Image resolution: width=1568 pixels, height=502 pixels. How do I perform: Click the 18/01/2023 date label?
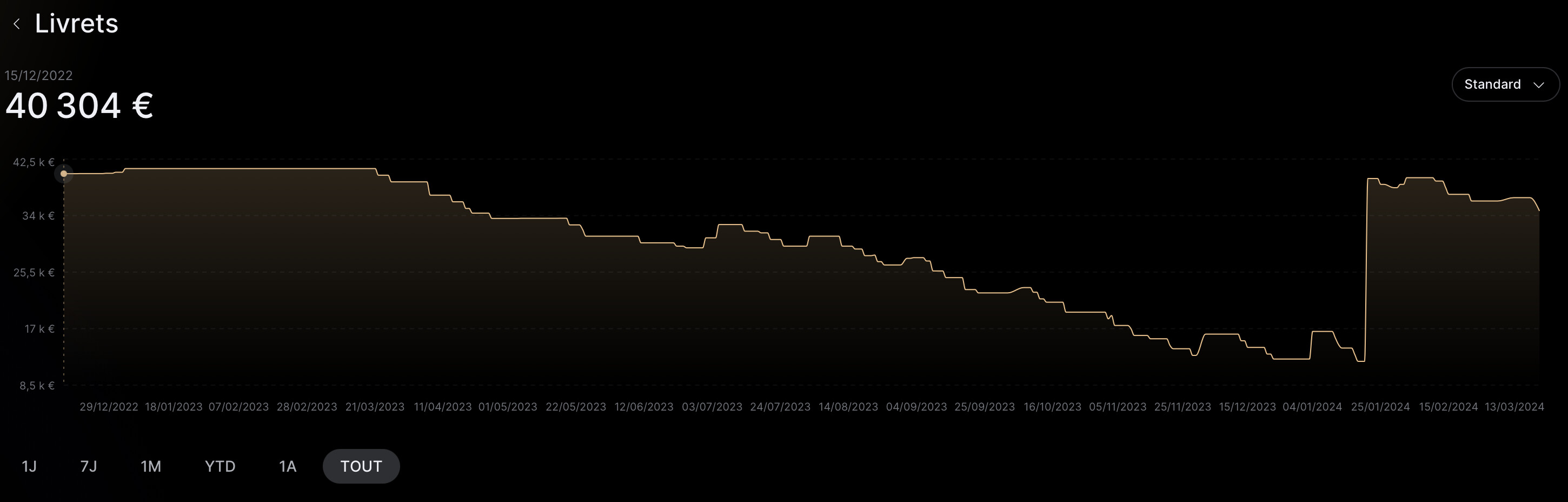pos(174,406)
